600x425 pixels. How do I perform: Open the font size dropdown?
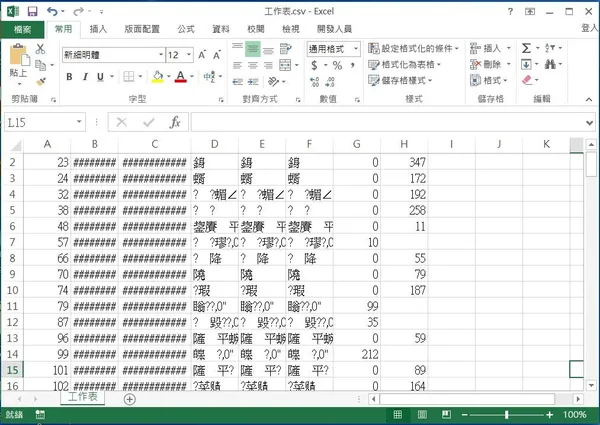[188, 55]
